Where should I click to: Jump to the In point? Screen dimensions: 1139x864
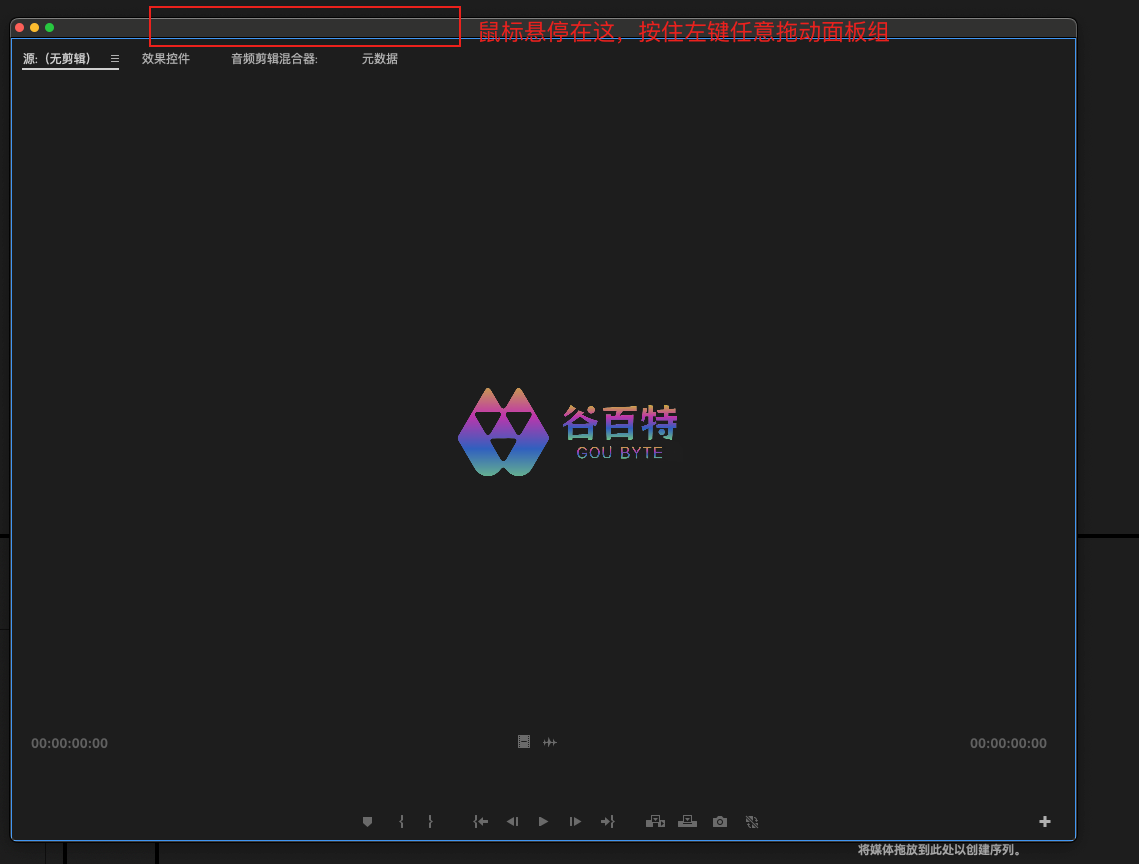tap(481, 822)
